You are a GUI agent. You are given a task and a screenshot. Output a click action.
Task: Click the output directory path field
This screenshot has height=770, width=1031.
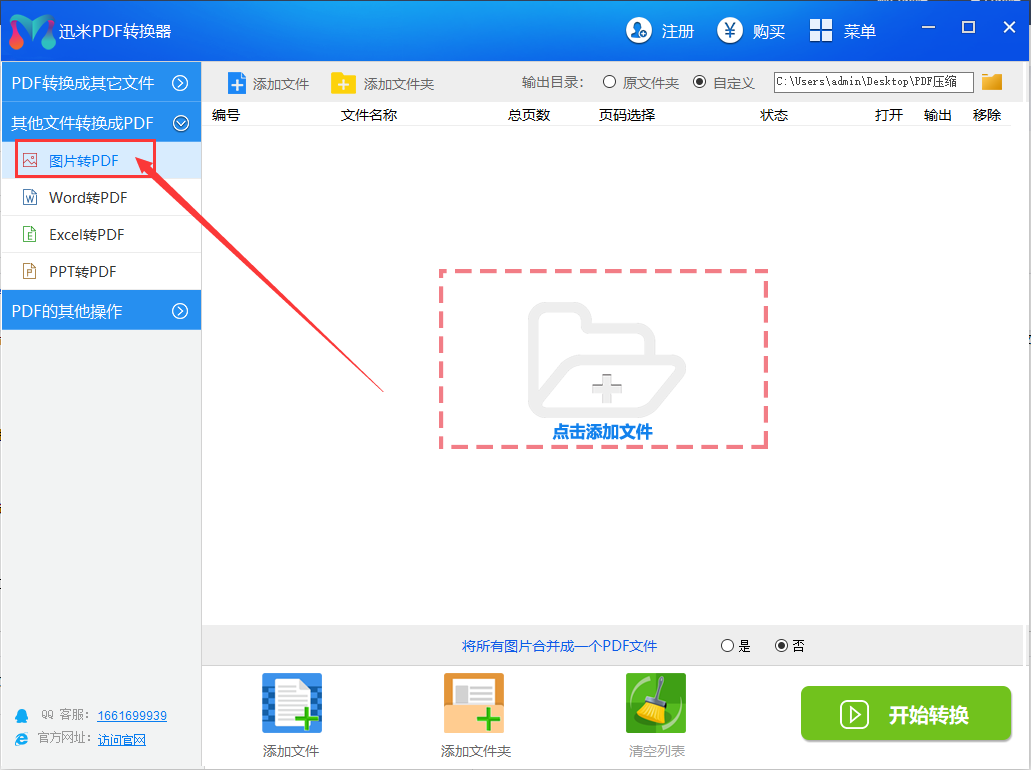tap(872, 82)
